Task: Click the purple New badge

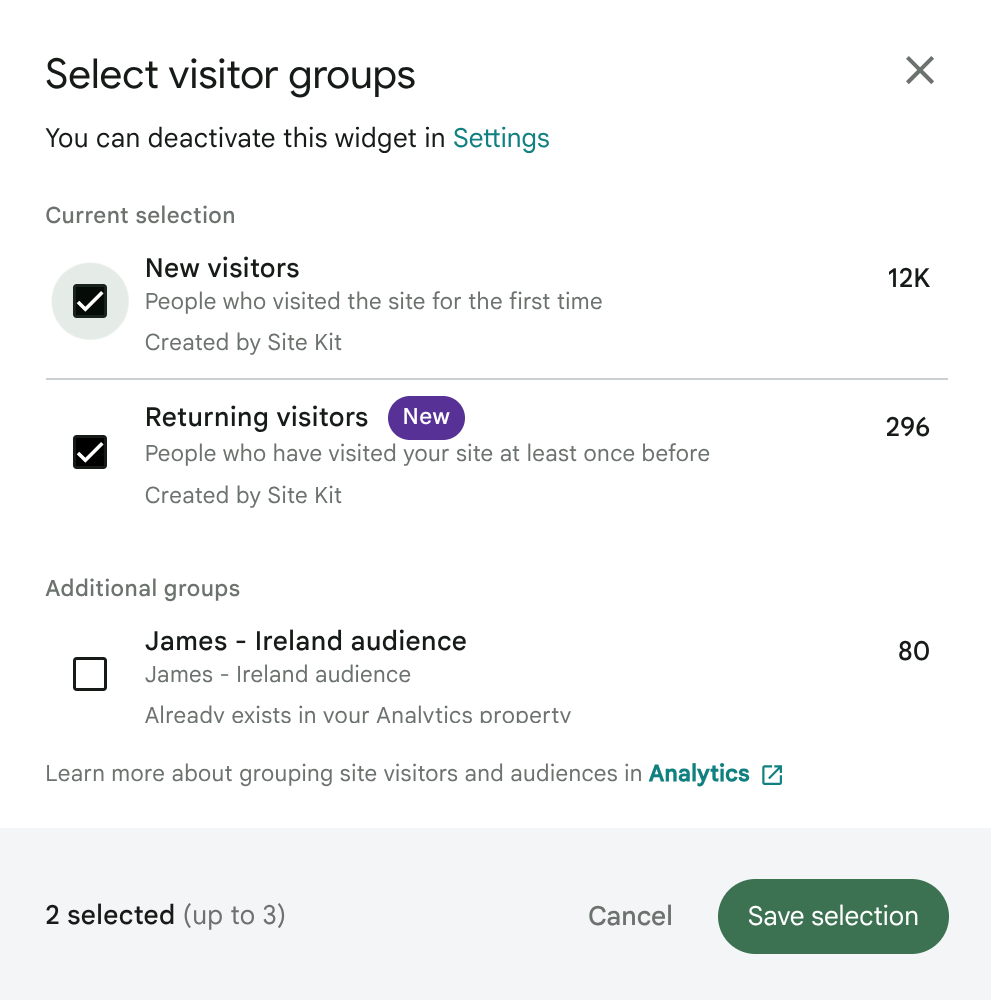Action: click(426, 417)
